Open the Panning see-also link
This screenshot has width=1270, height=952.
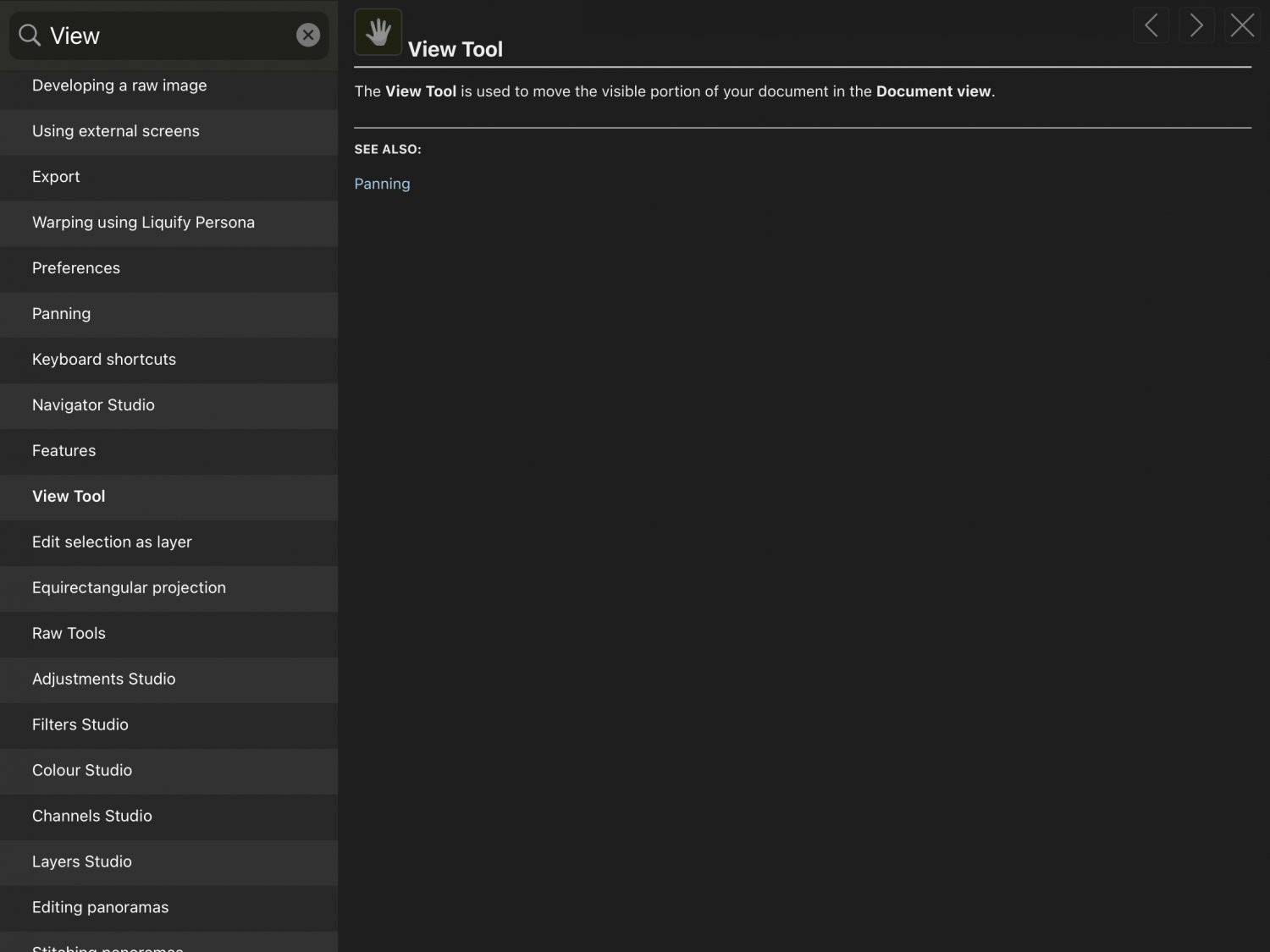coord(382,184)
